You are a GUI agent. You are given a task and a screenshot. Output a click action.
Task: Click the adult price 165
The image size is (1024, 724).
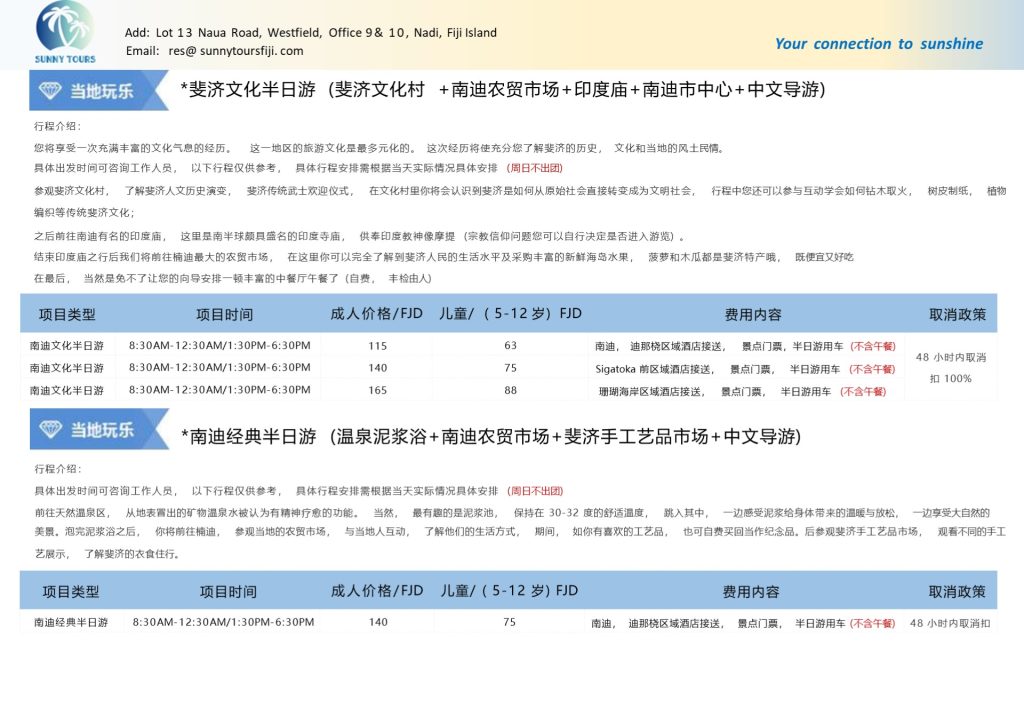click(x=377, y=390)
